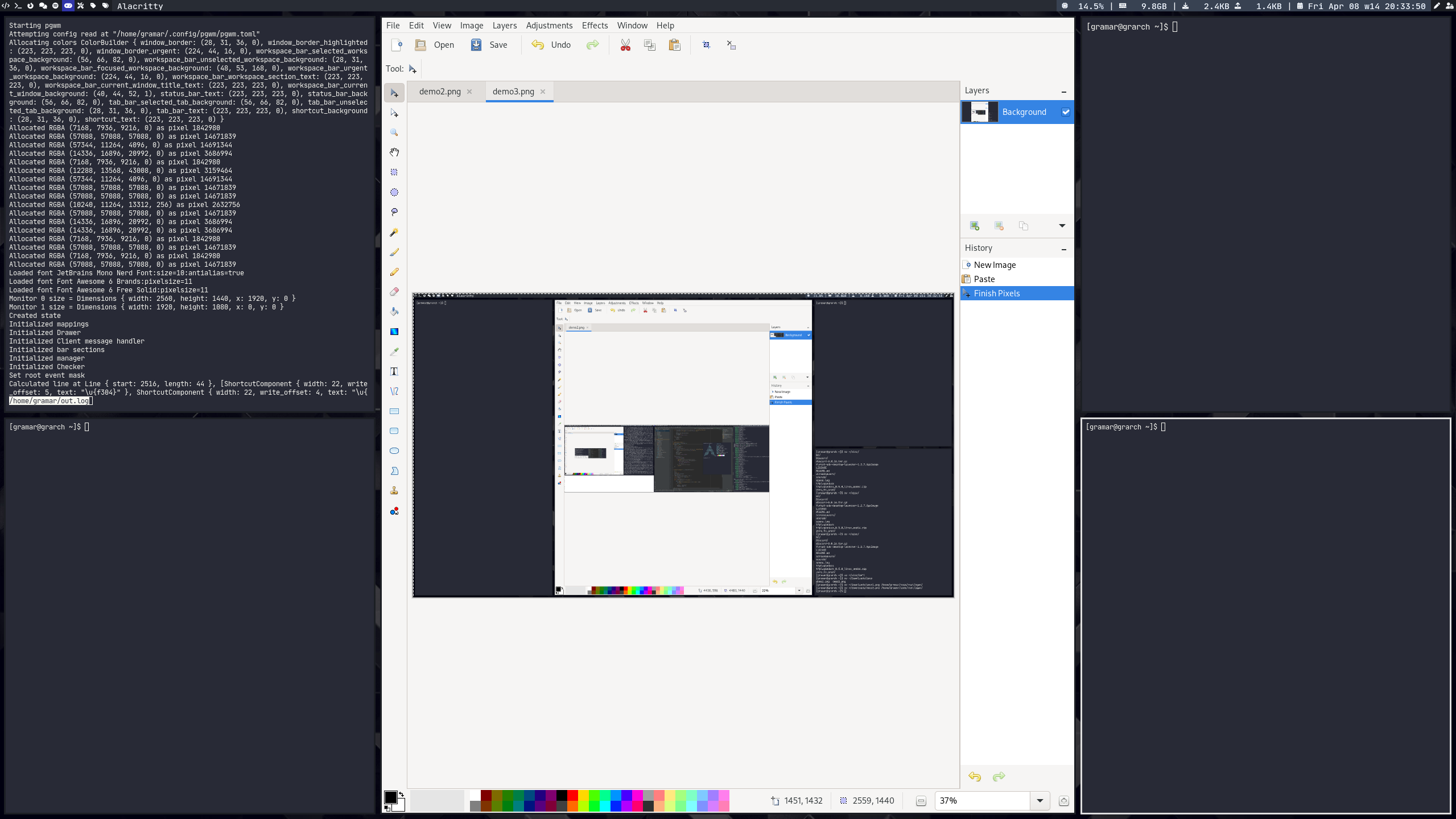Open the Image menu
Screen dimensions: 1456x819
coord(471,25)
